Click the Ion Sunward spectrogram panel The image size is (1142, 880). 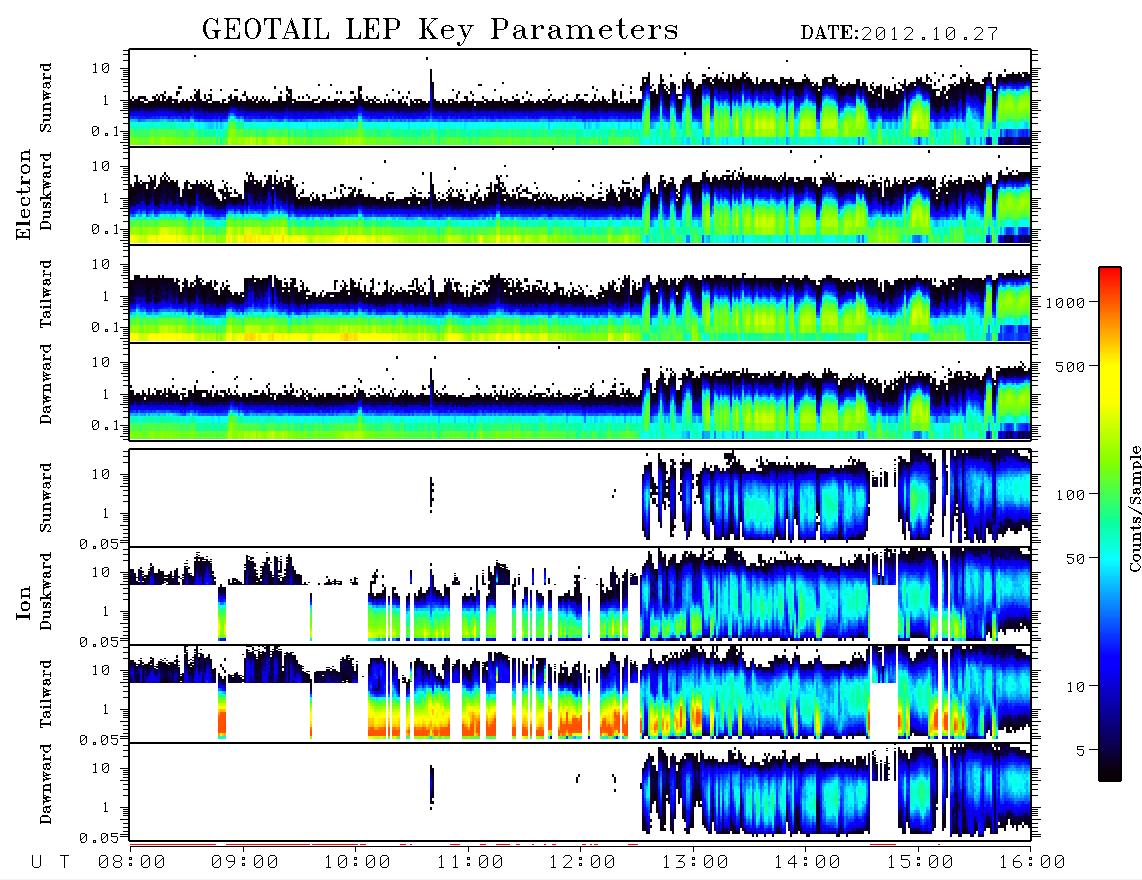(x=580, y=498)
